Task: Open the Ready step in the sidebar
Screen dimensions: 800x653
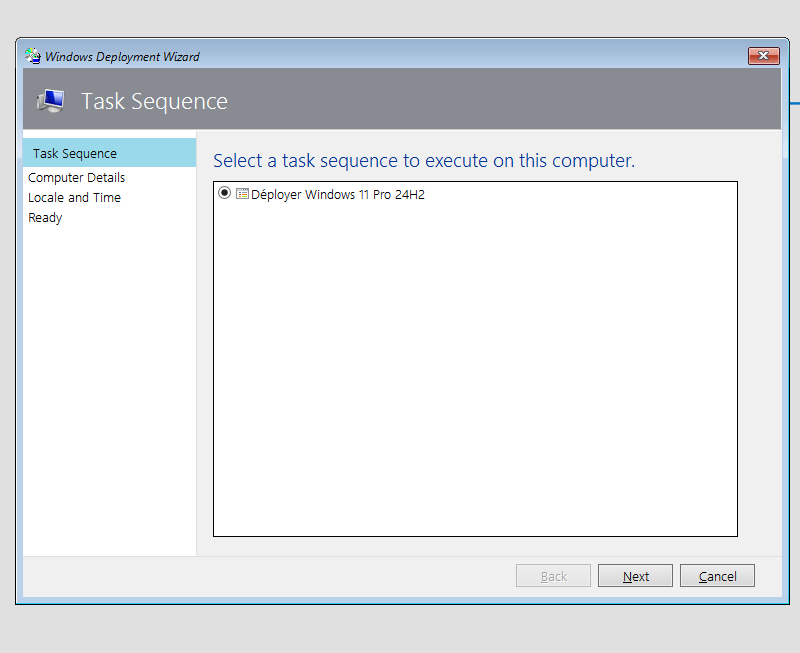Action: [45, 217]
